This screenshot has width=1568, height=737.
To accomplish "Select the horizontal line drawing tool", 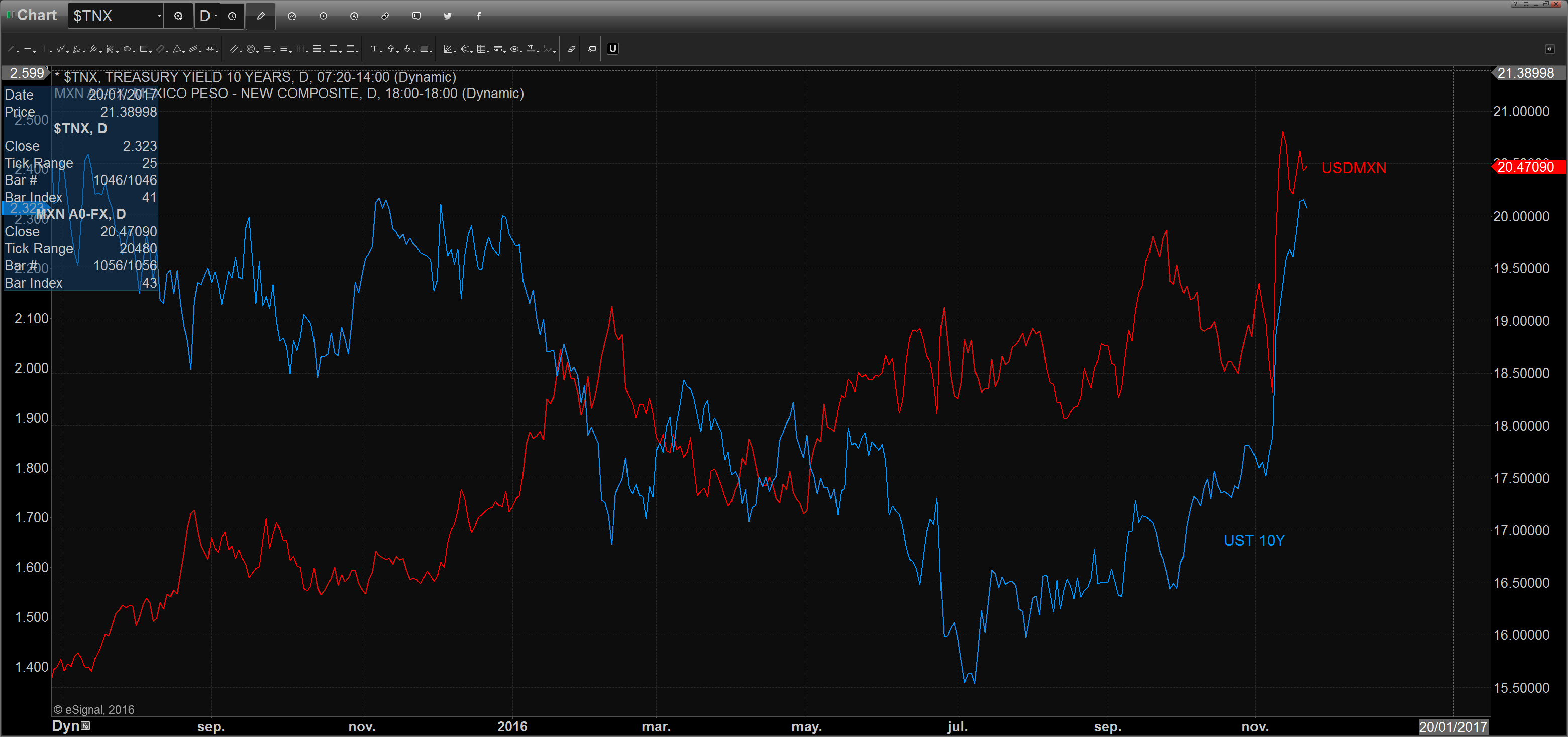I will (28, 49).
